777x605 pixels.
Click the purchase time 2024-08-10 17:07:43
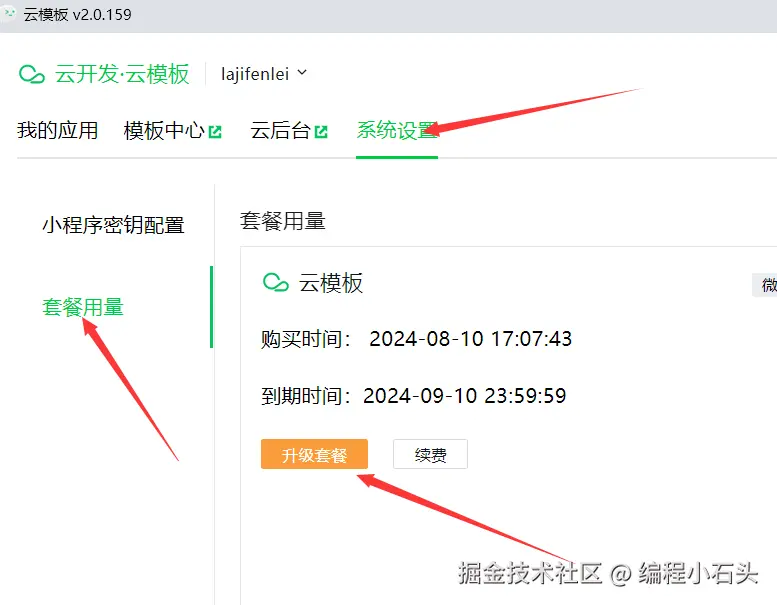[471, 339]
